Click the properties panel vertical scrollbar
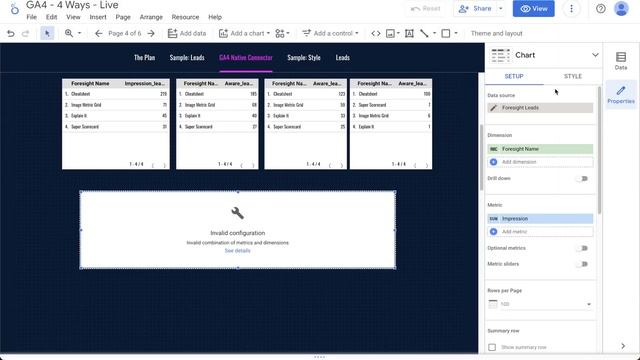This screenshot has height=360, width=640. click(x=599, y=150)
